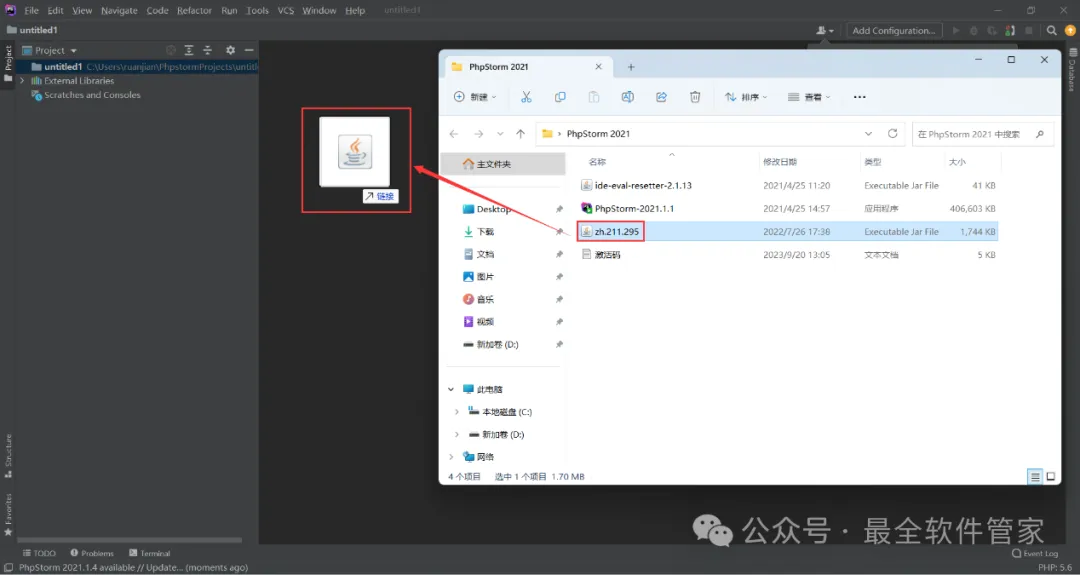
Task: Click Desktop in Explorer sidebar
Action: [x=493, y=209]
